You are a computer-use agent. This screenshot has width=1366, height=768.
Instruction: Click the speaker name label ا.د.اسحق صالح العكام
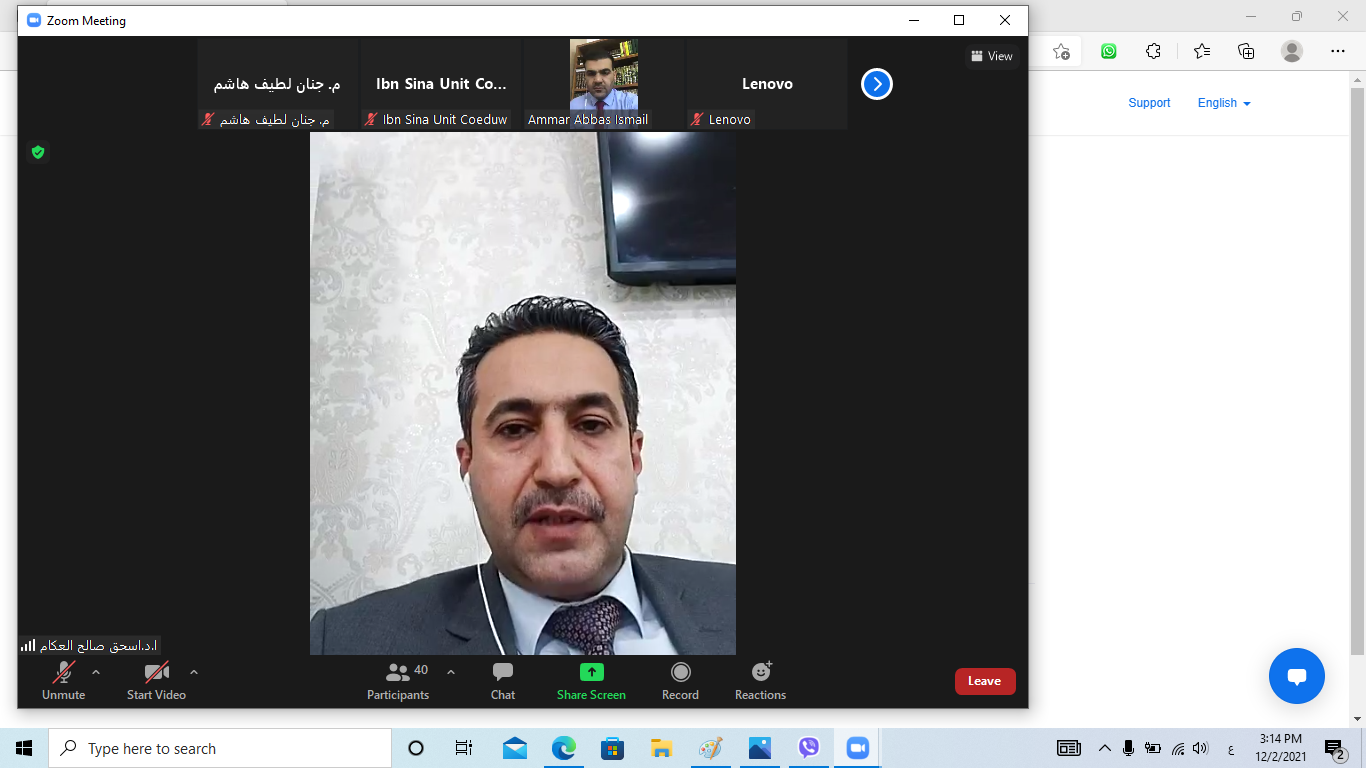(x=99, y=645)
